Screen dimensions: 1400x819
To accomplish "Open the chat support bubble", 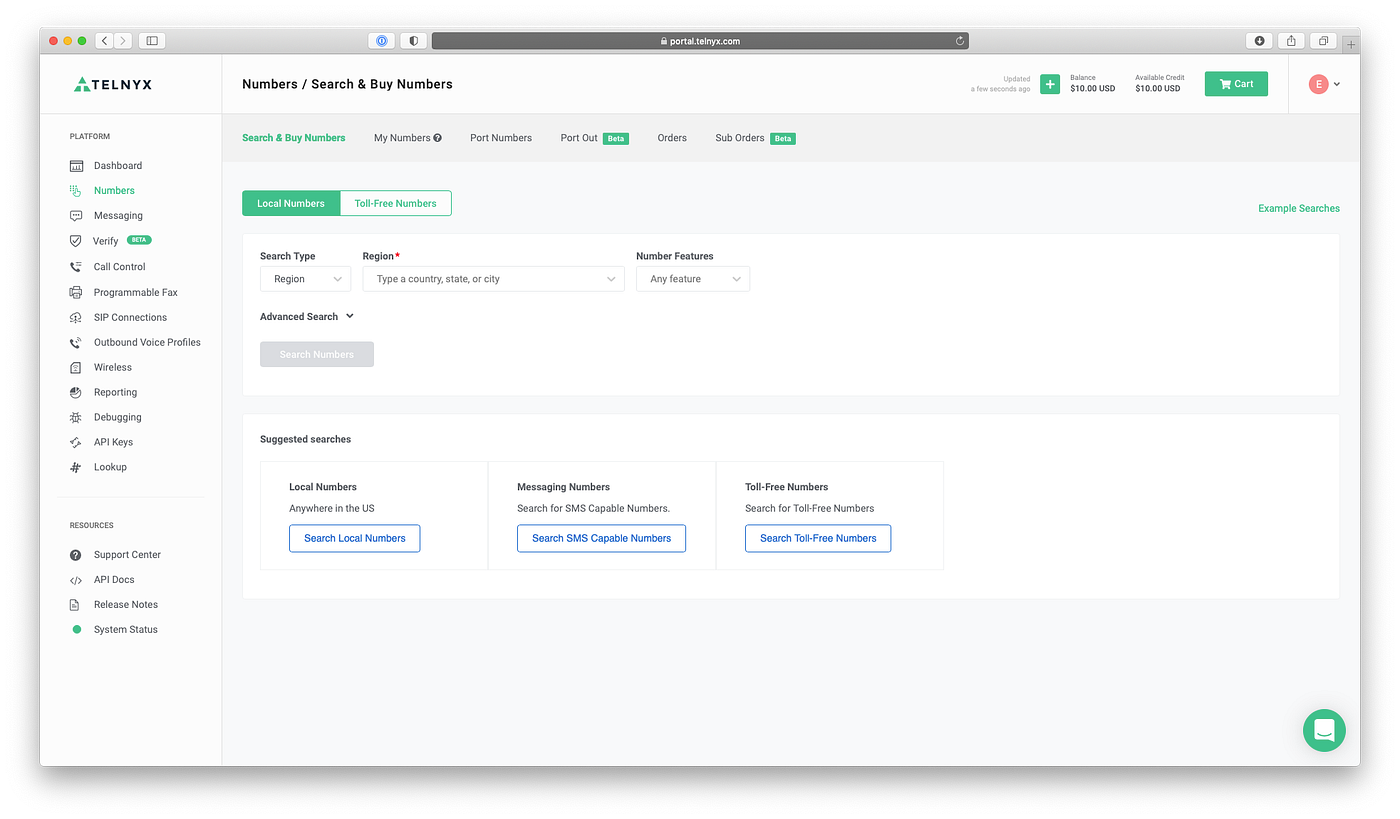I will click(1324, 730).
